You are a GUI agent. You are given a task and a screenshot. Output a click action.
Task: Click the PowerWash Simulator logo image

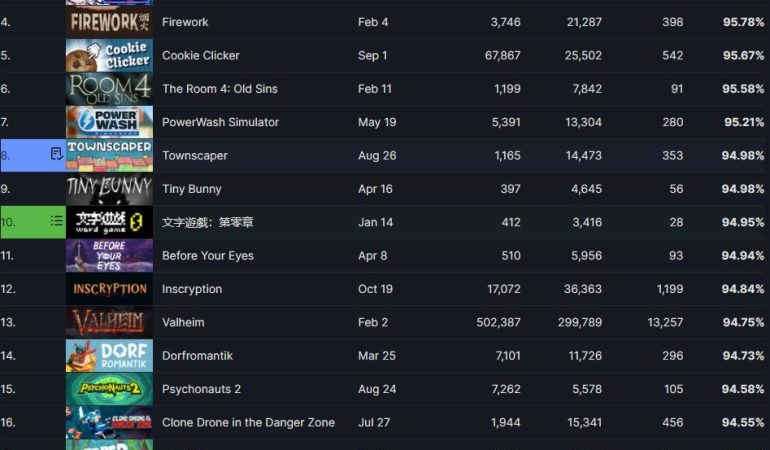pyautogui.click(x=110, y=122)
